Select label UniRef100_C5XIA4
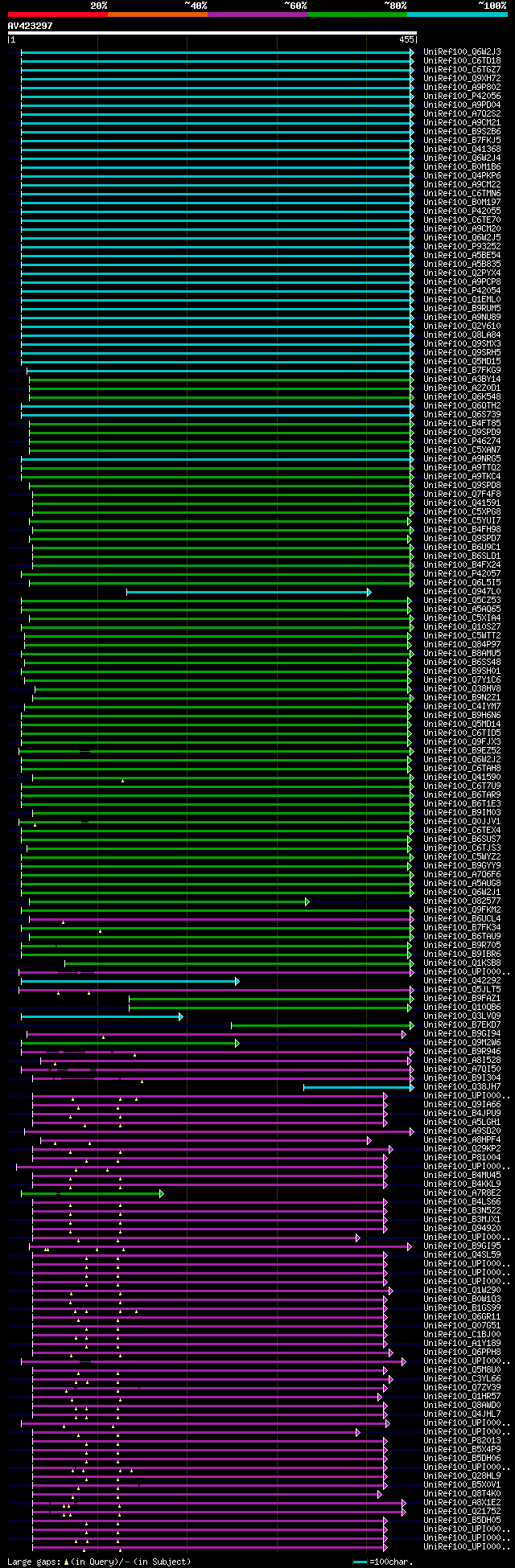Viewport: 515px width, 1568px height. [x=462, y=618]
